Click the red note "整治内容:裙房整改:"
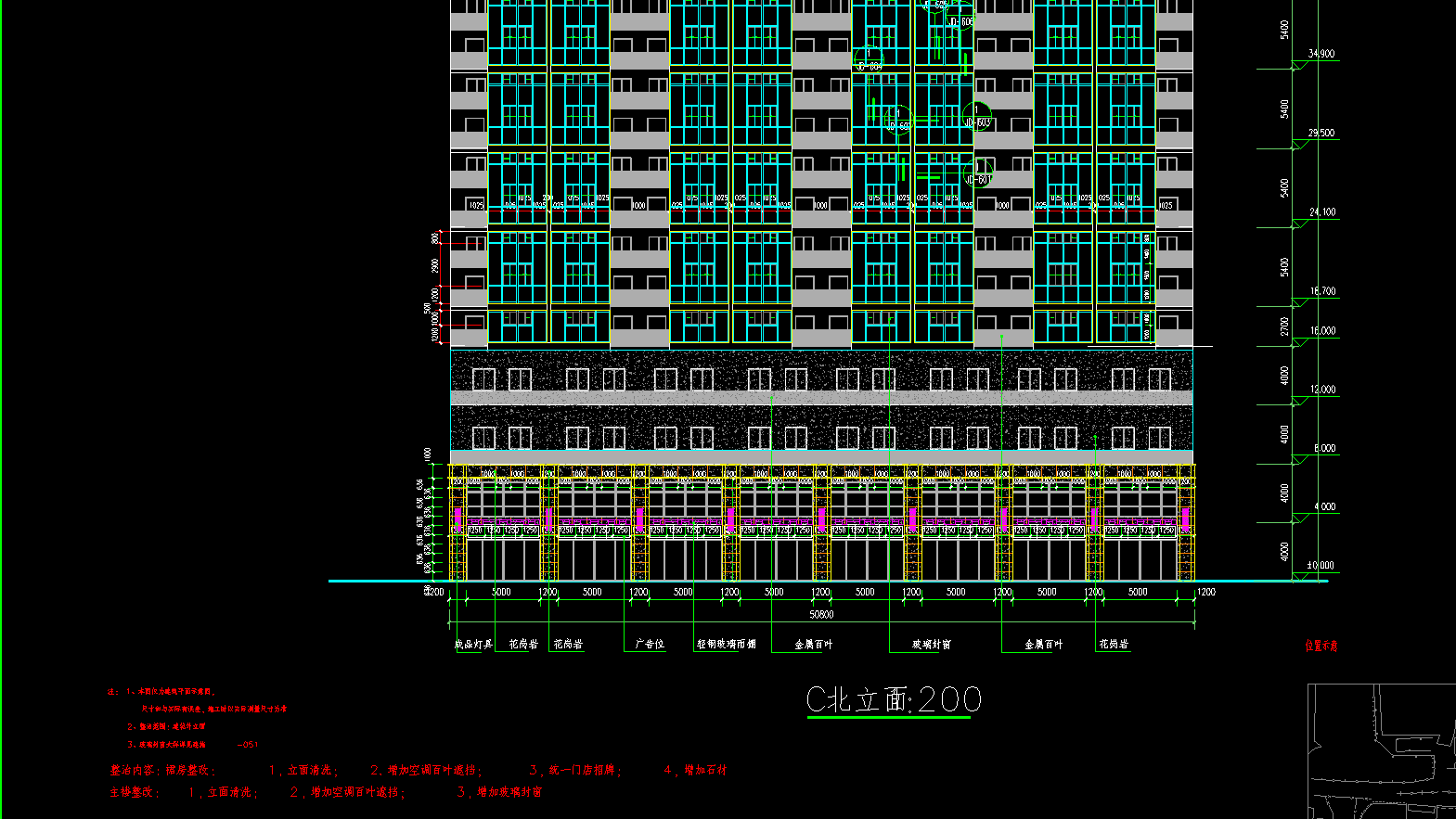This screenshot has width=1456, height=819. click(x=162, y=770)
